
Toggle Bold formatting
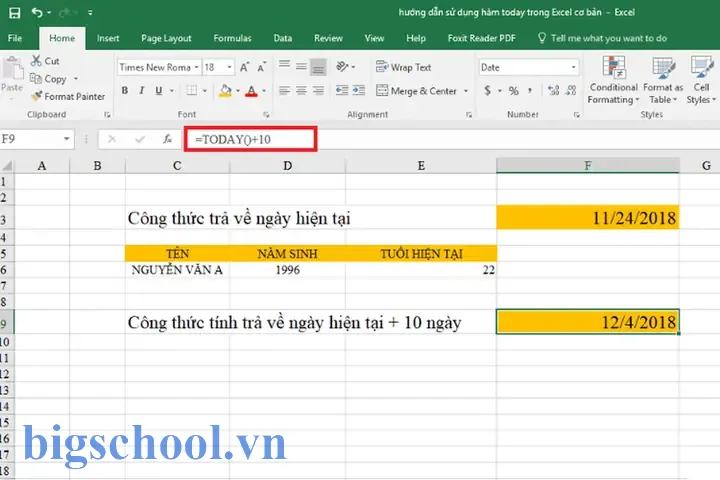[x=124, y=90]
